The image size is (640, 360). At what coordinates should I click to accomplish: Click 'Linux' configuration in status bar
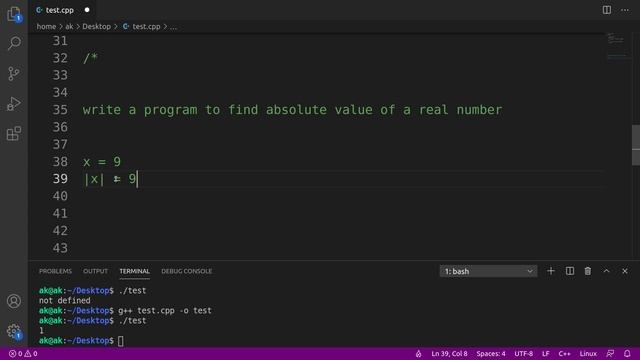(x=588, y=353)
